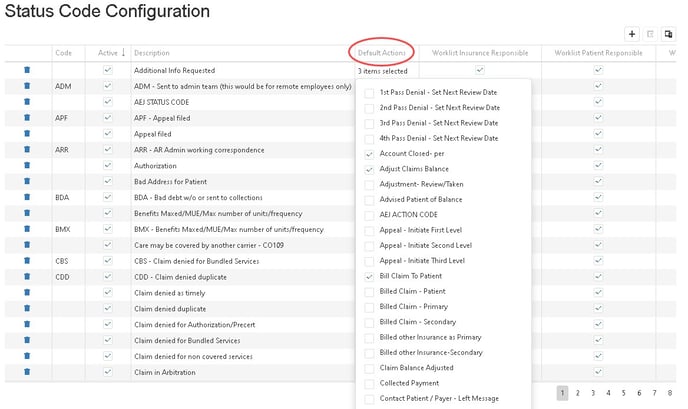Delete the Claim in Arbitration row
This screenshot has width=688, height=409.
coord(27,372)
